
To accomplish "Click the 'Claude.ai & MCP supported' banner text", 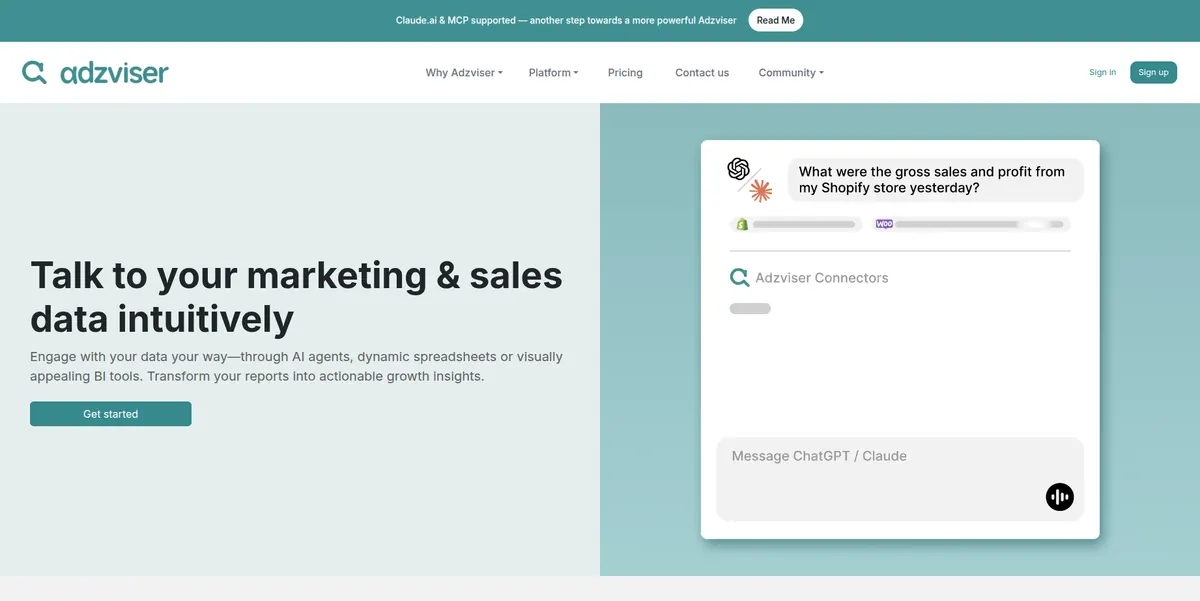I will (566, 20).
